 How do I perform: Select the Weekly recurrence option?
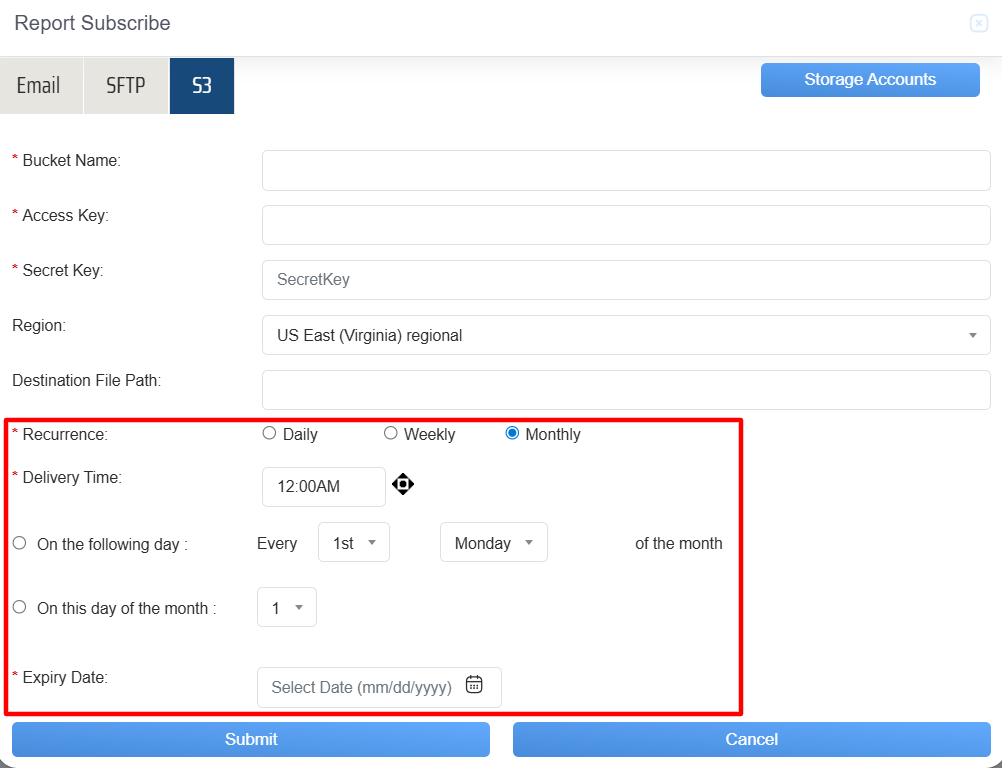(x=391, y=434)
